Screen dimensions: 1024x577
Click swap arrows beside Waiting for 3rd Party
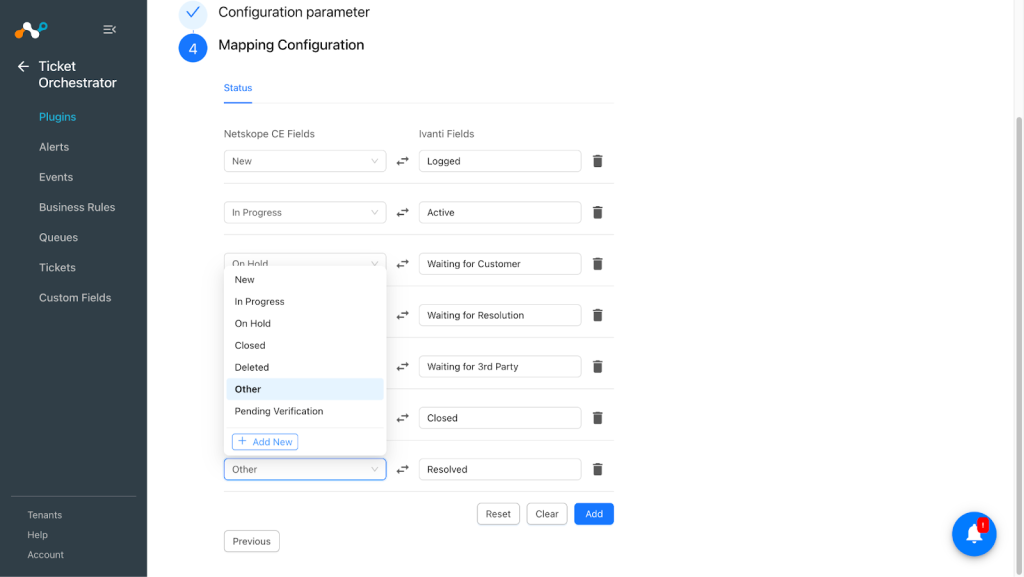click(403, 366)
